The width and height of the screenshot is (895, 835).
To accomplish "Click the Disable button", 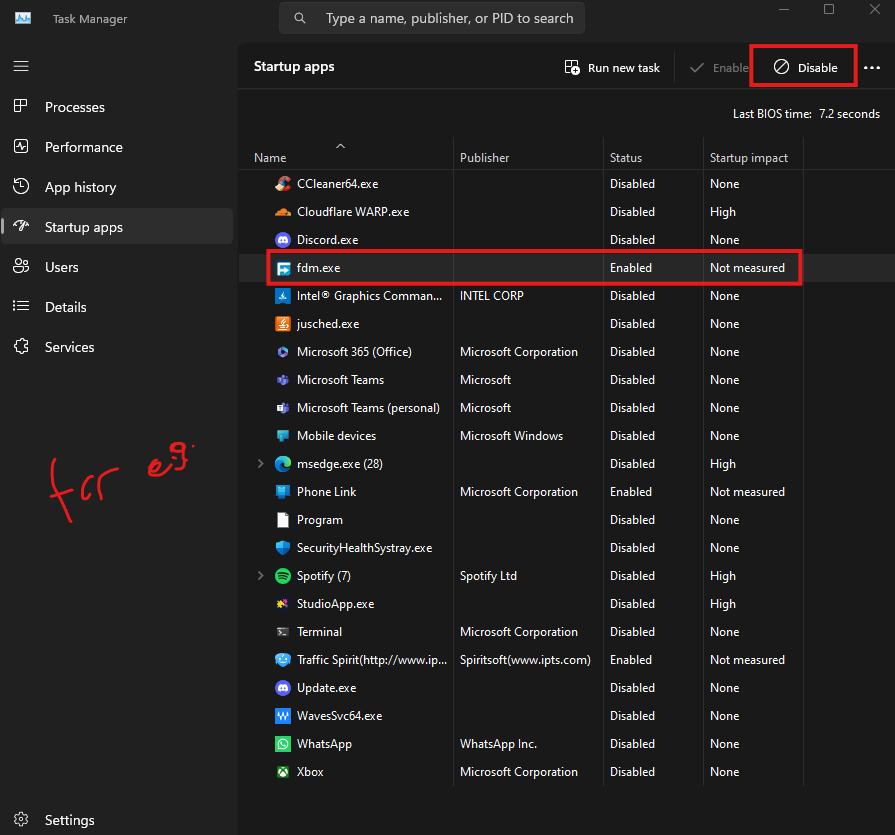I will tap(805, 67).
